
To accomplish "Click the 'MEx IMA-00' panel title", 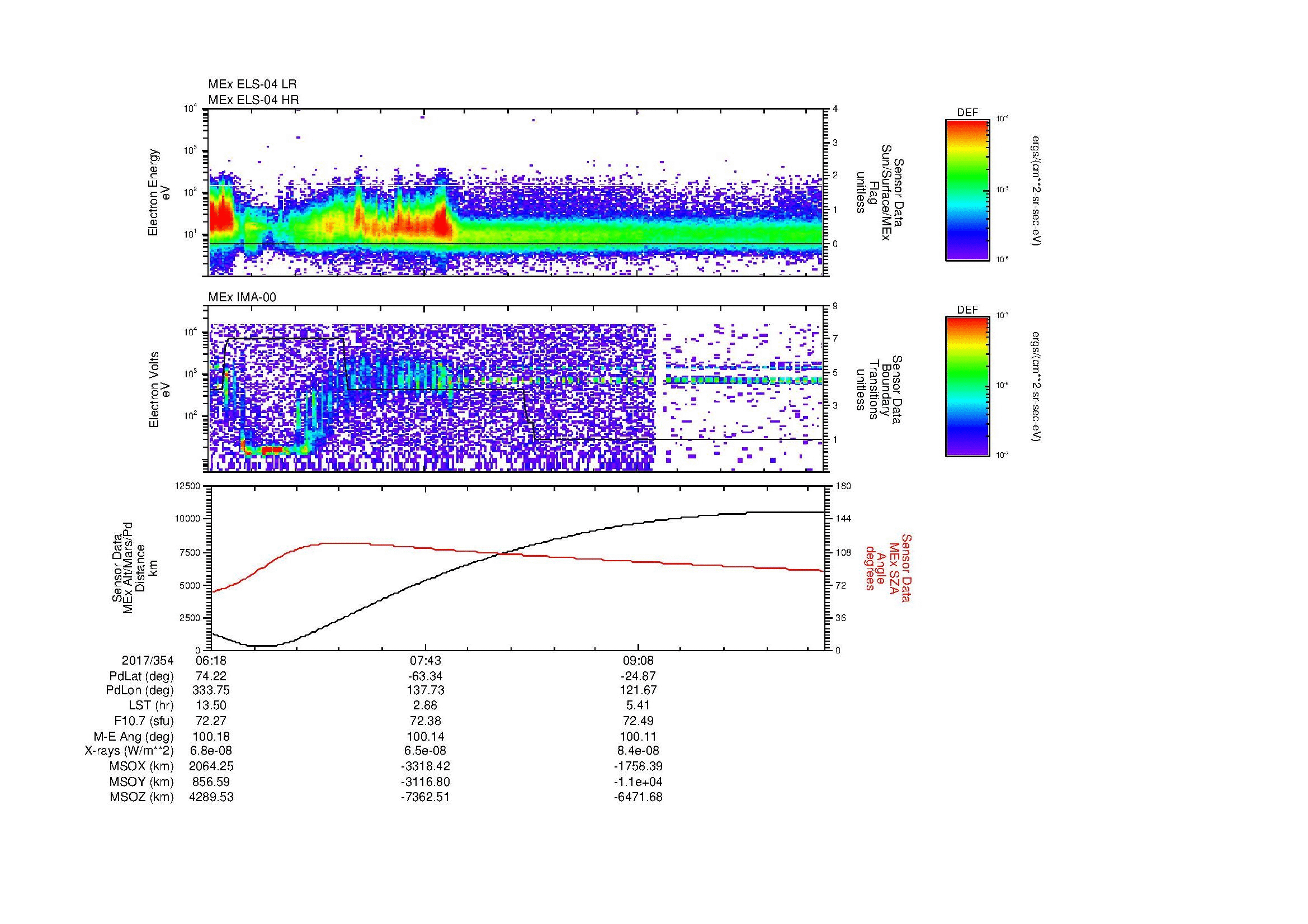I will pos(242,297).
